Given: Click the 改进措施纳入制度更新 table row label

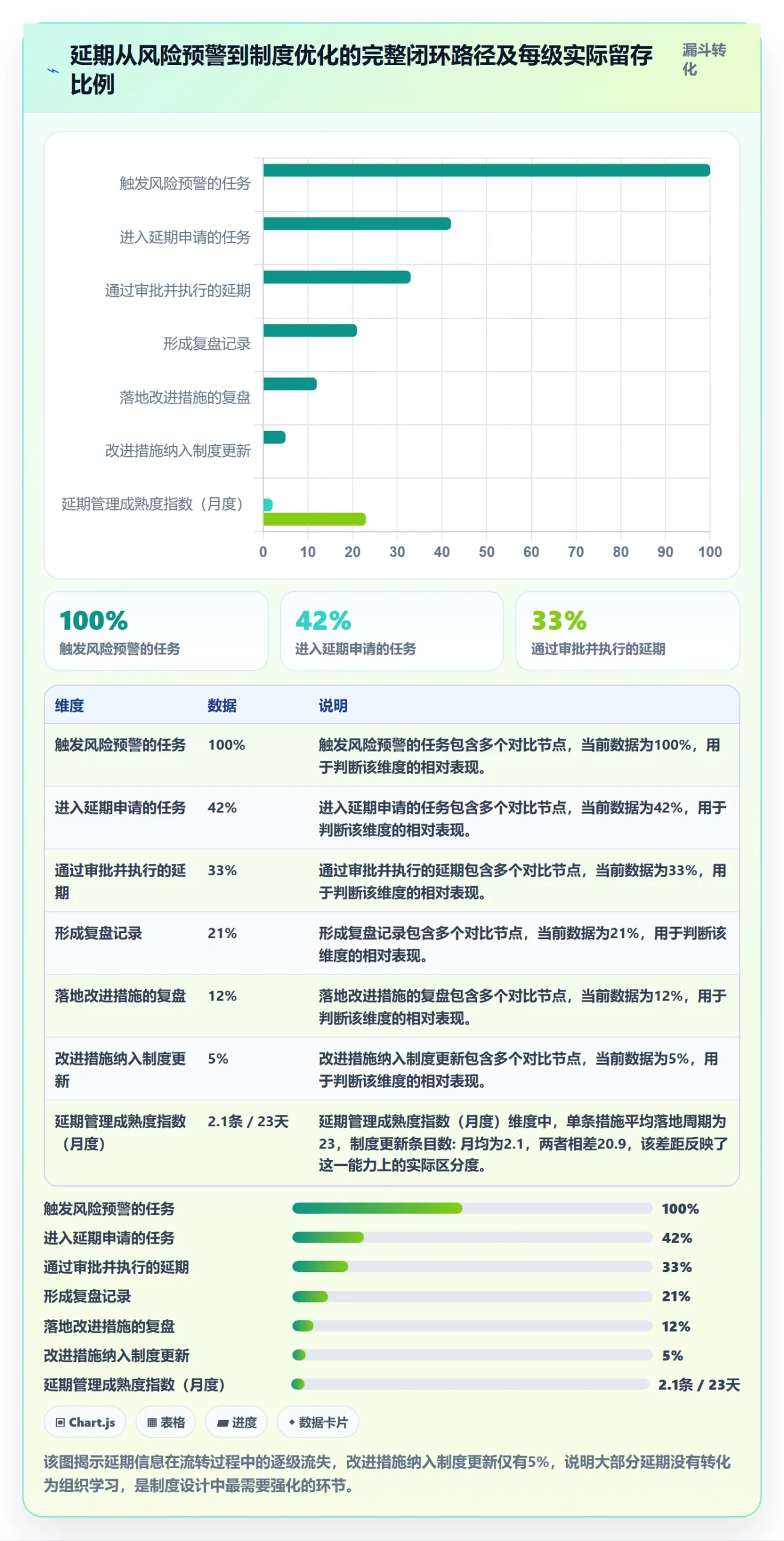Looking at the screenshot, I should pyautogui.click(x=120, y=1070).
